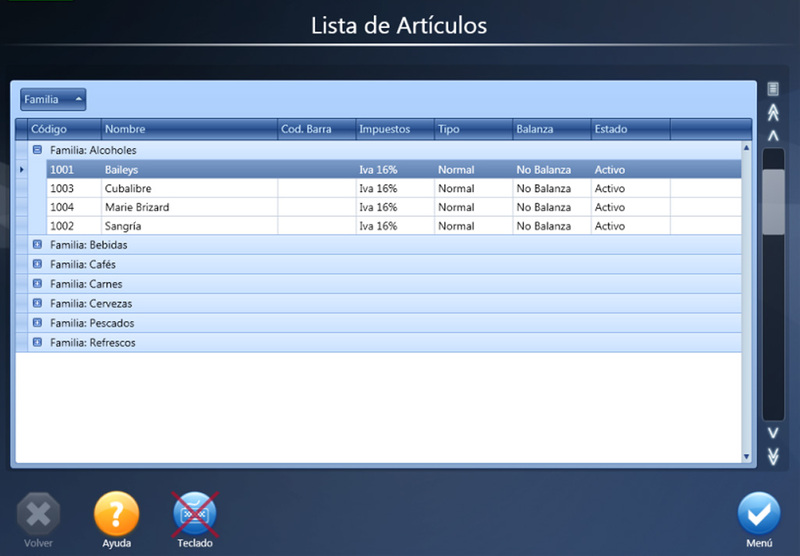Expand the Familia: Cafés group
The image size is (800, 556).
pyautogui.click(x=37, y=264)
